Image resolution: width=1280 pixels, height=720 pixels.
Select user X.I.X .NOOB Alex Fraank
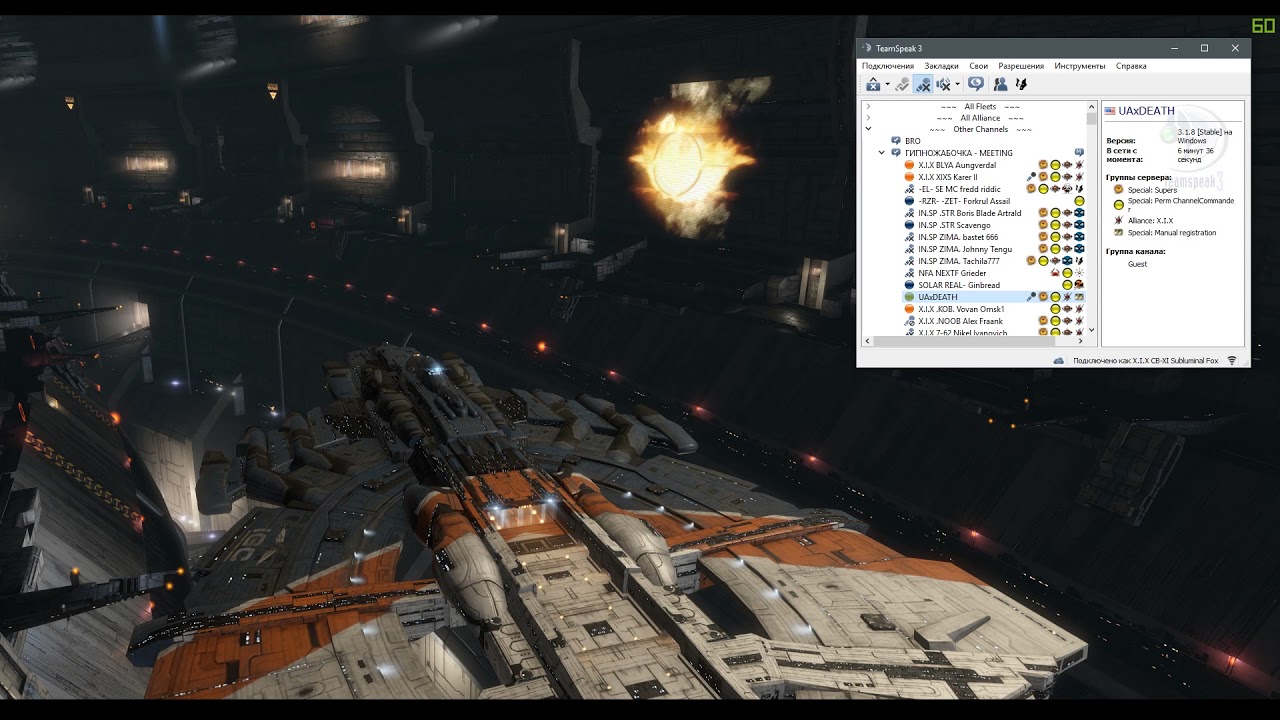pos(960,321)
